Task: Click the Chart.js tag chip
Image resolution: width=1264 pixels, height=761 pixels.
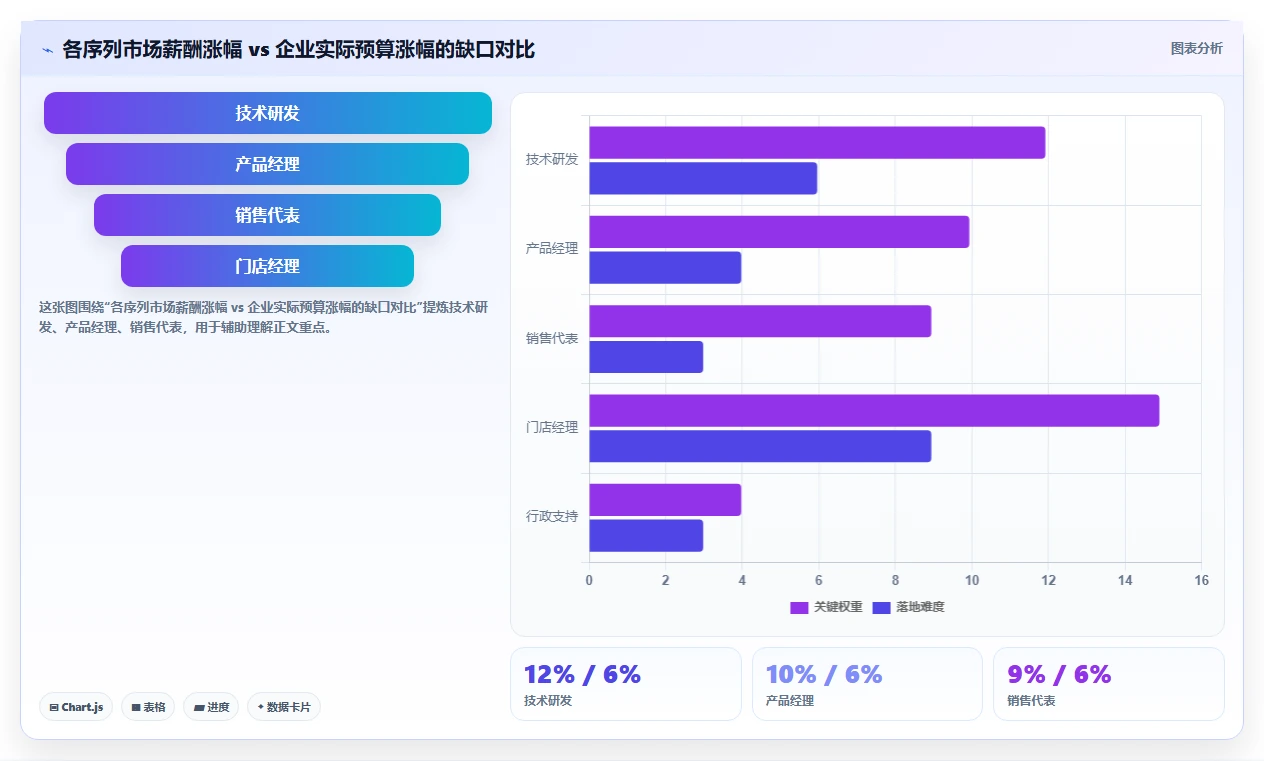Action: [76, 707]
